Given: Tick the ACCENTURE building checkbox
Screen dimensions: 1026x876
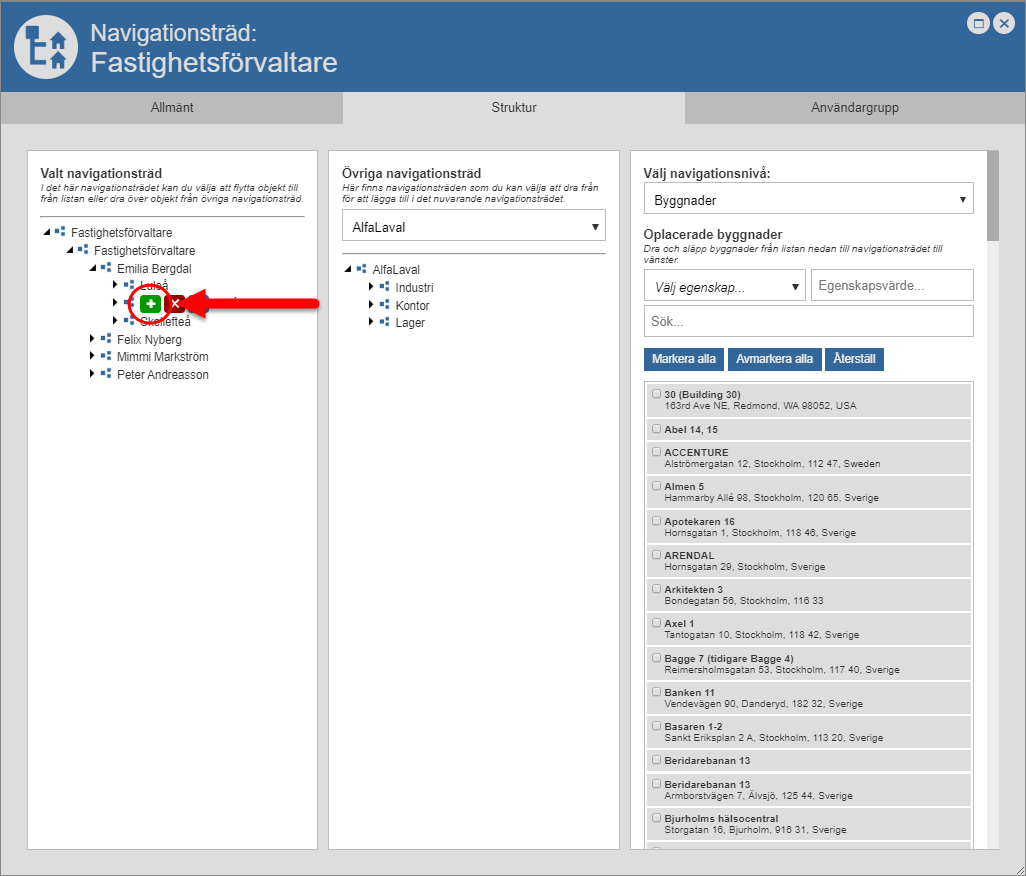Looking at the screenshot, I should coord(656,452).
